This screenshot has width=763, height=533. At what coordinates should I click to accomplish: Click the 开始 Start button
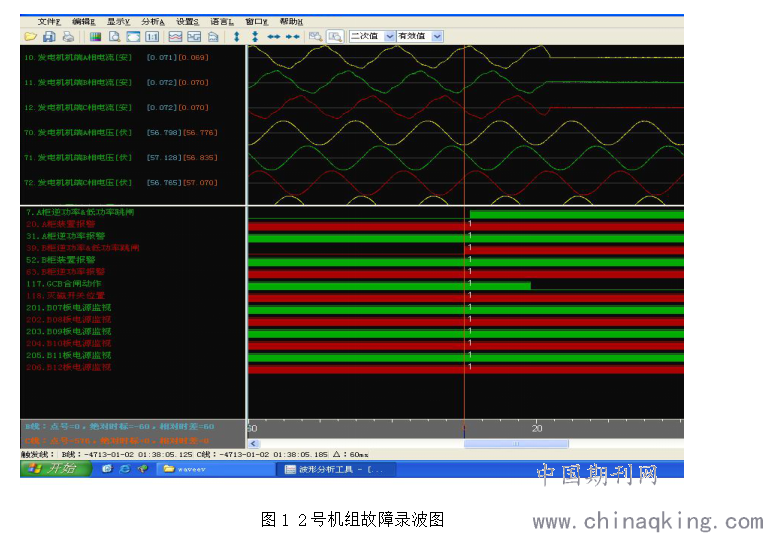click(x=55, y=469)
